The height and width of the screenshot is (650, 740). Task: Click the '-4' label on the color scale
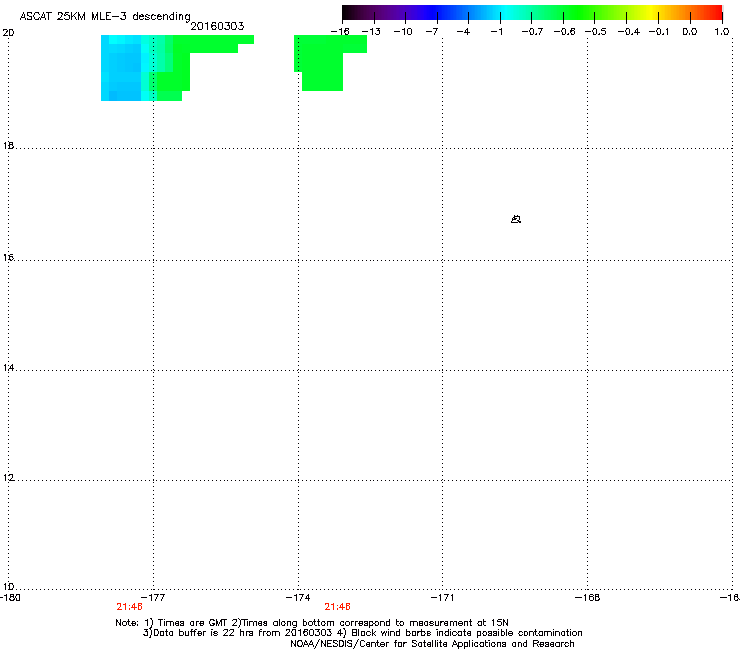[463, 32]
